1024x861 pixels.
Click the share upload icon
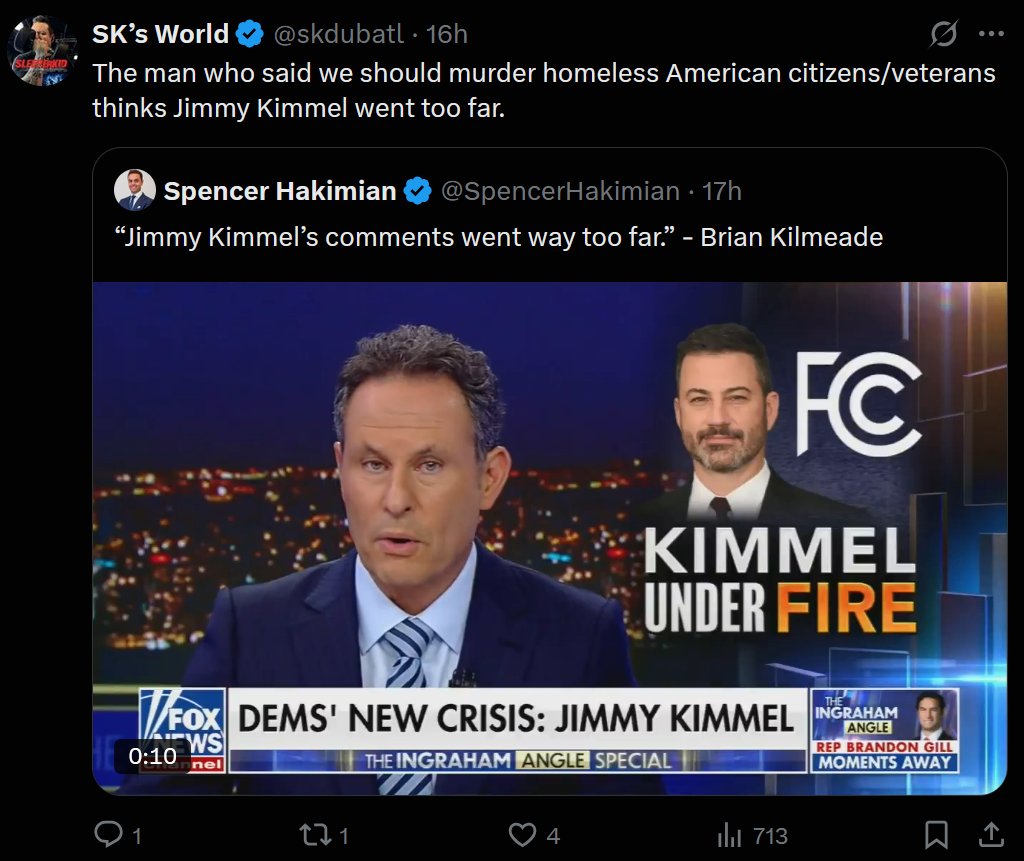click(x=990, y=835)
